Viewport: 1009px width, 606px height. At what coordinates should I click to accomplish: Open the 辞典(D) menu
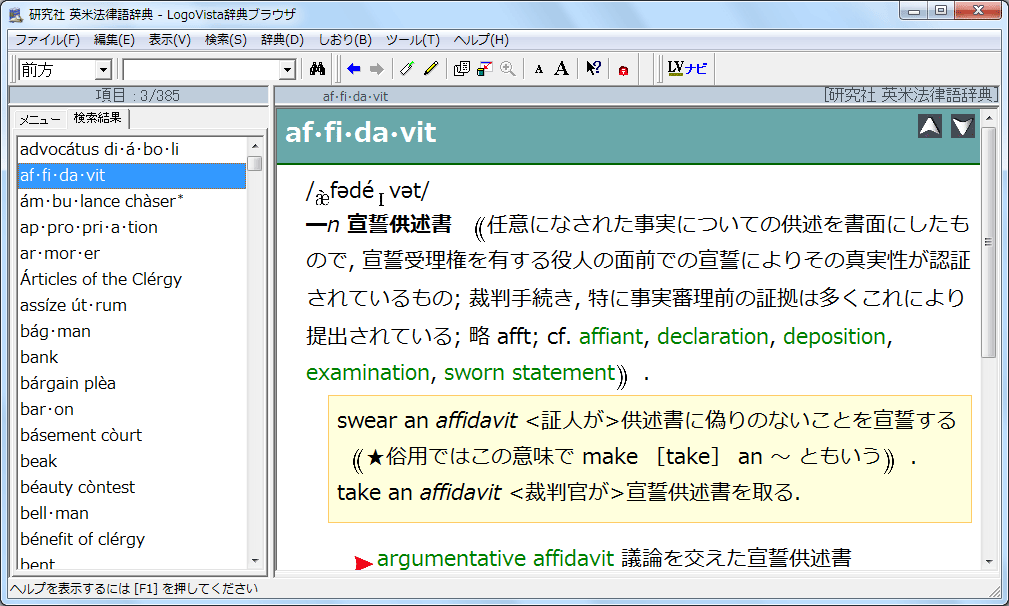tap(282, 40)
